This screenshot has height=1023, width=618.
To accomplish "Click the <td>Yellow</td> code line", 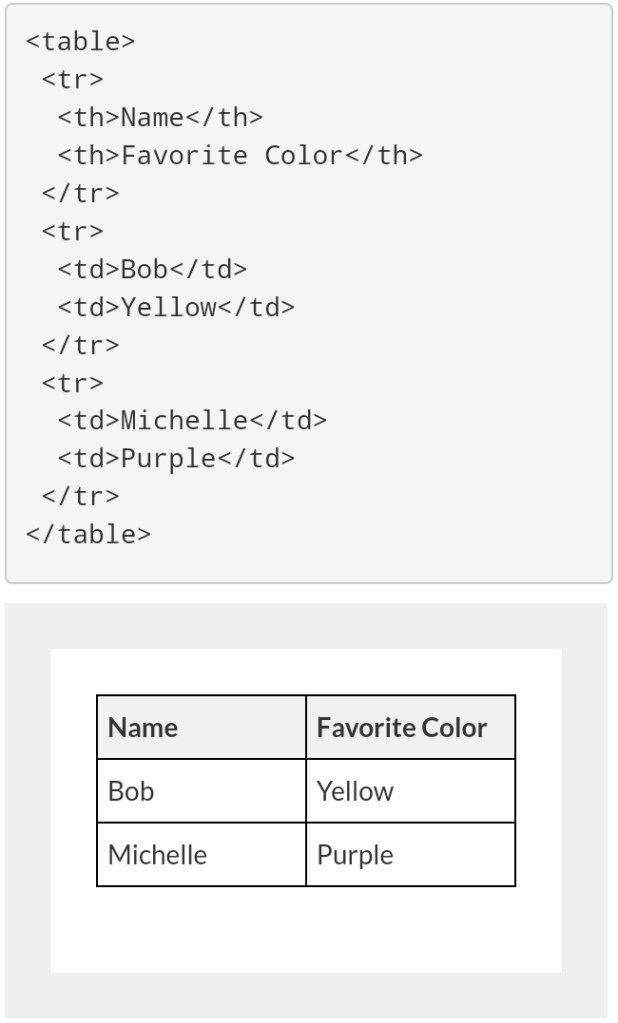I will 176,307.
